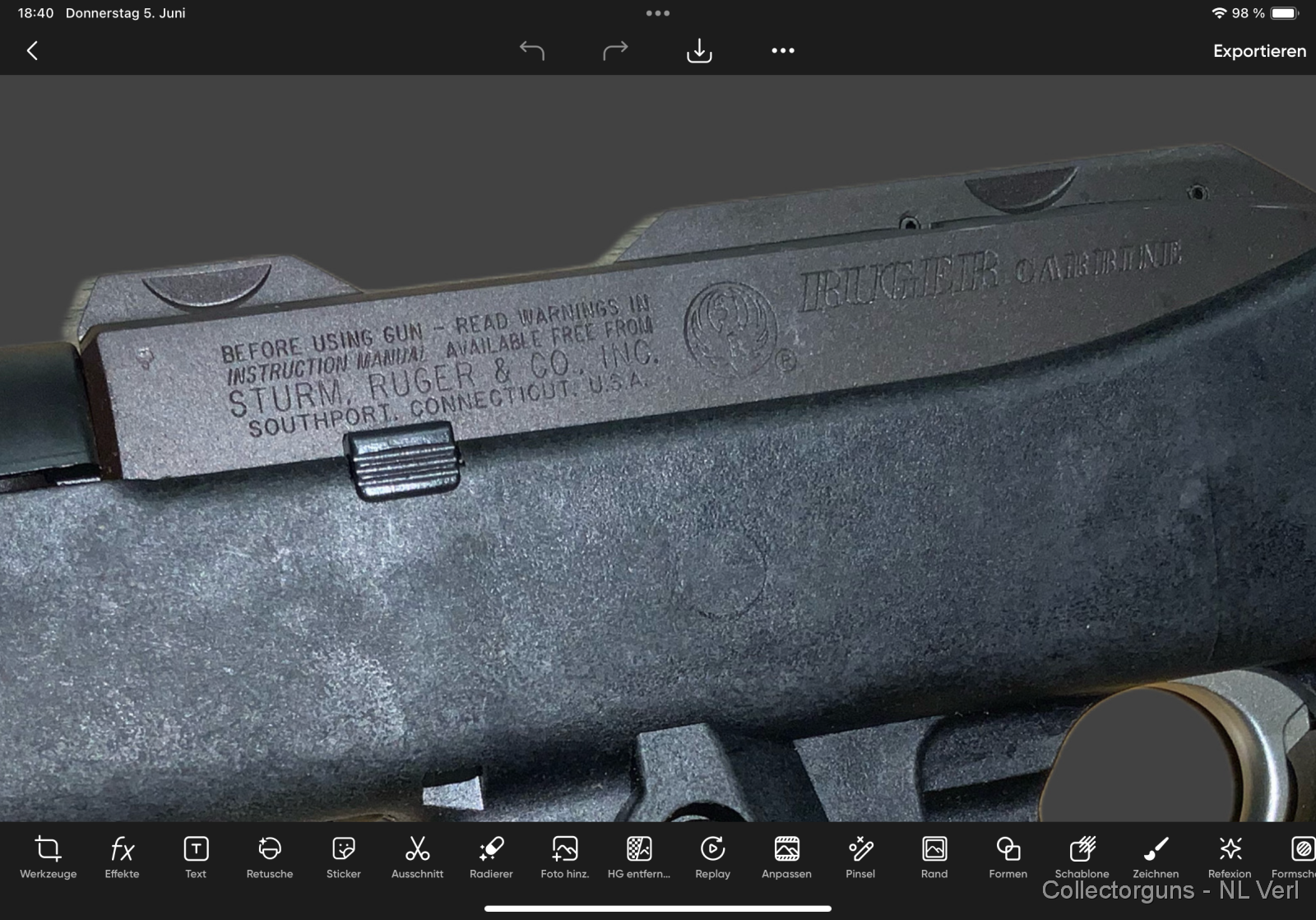
Task: Select the Radierer eraser tool
Action: [491, 857]
